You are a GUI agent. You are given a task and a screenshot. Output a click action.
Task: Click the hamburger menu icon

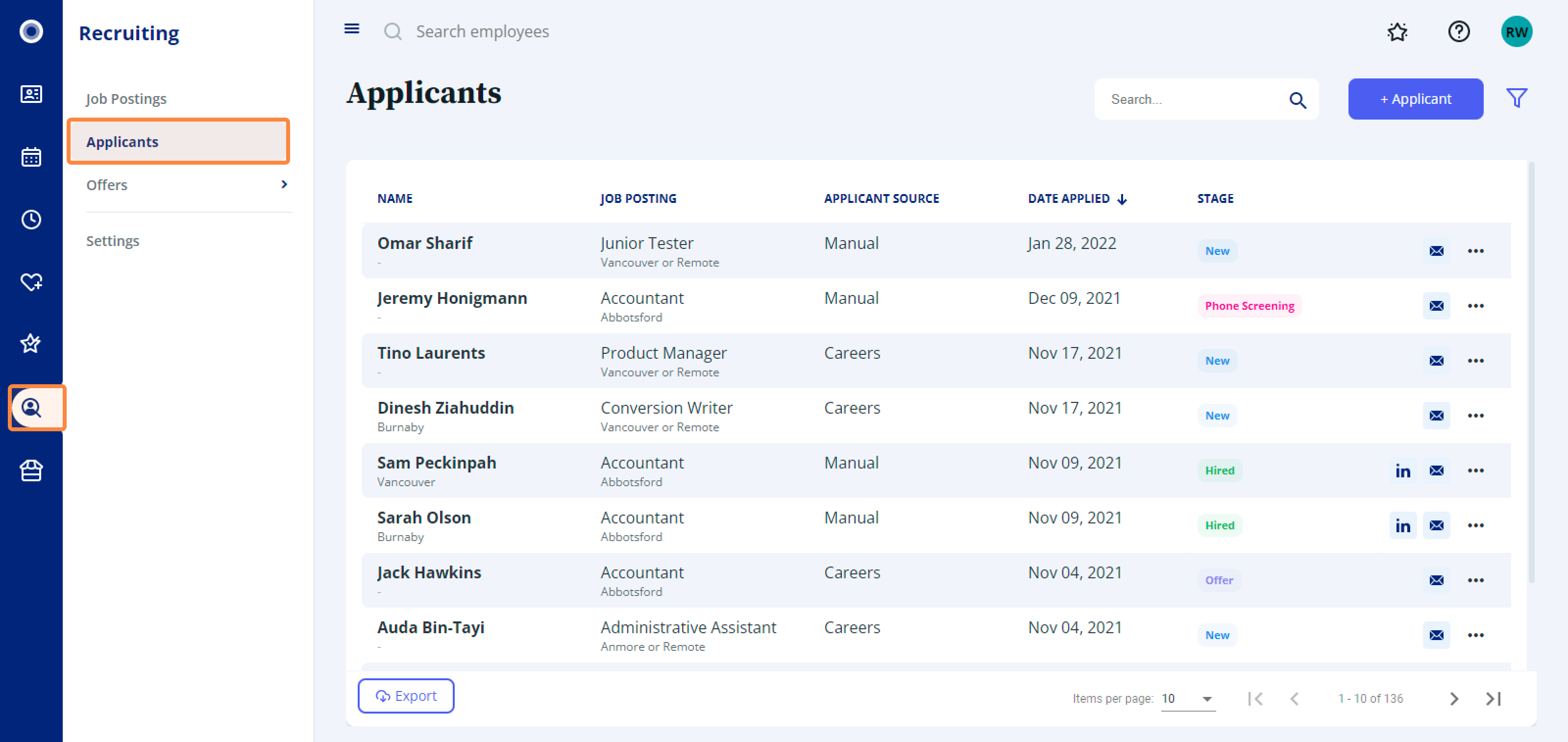coord(351,28)
